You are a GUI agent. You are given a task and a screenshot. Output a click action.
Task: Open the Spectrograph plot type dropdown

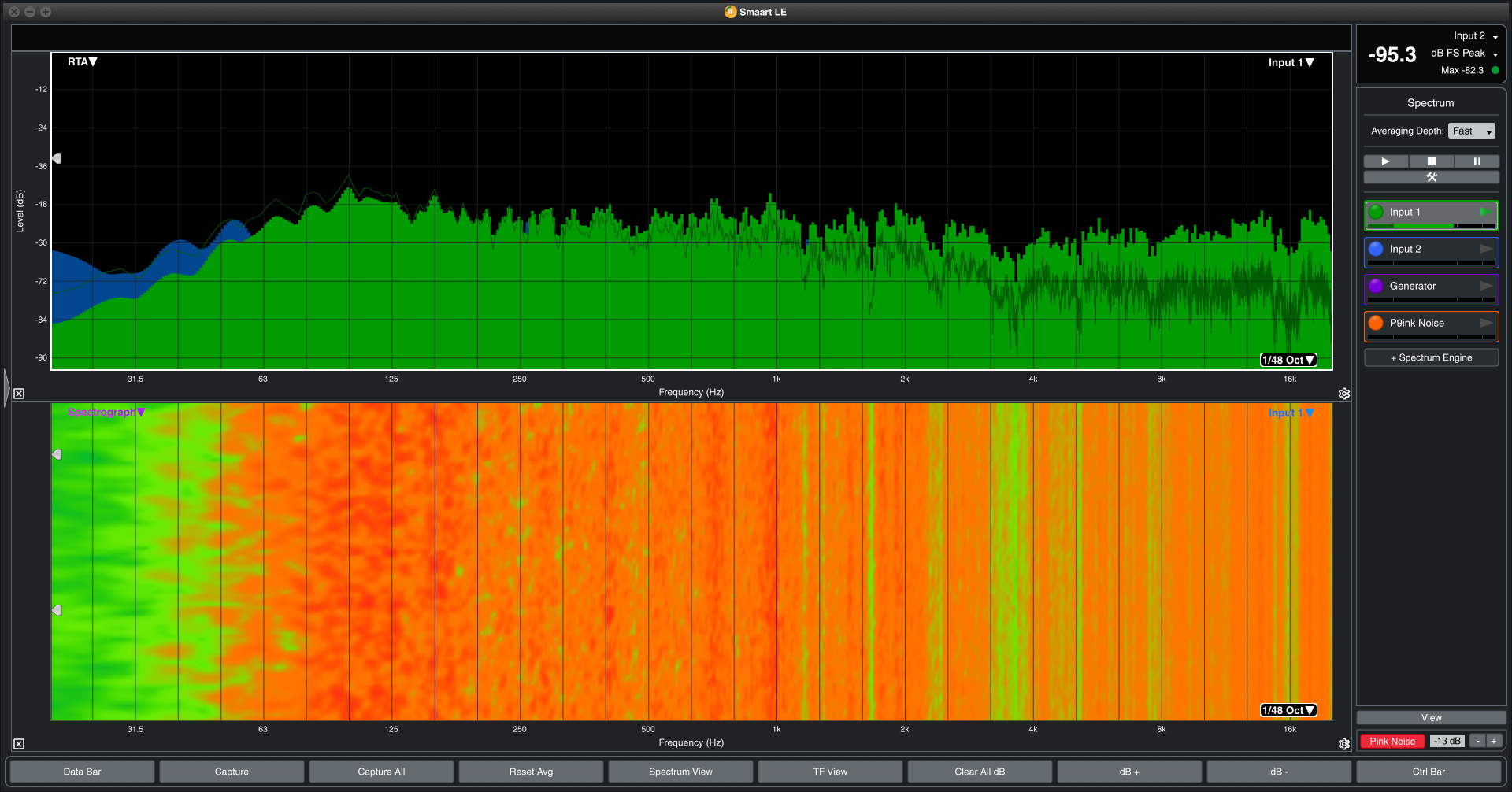106,412
